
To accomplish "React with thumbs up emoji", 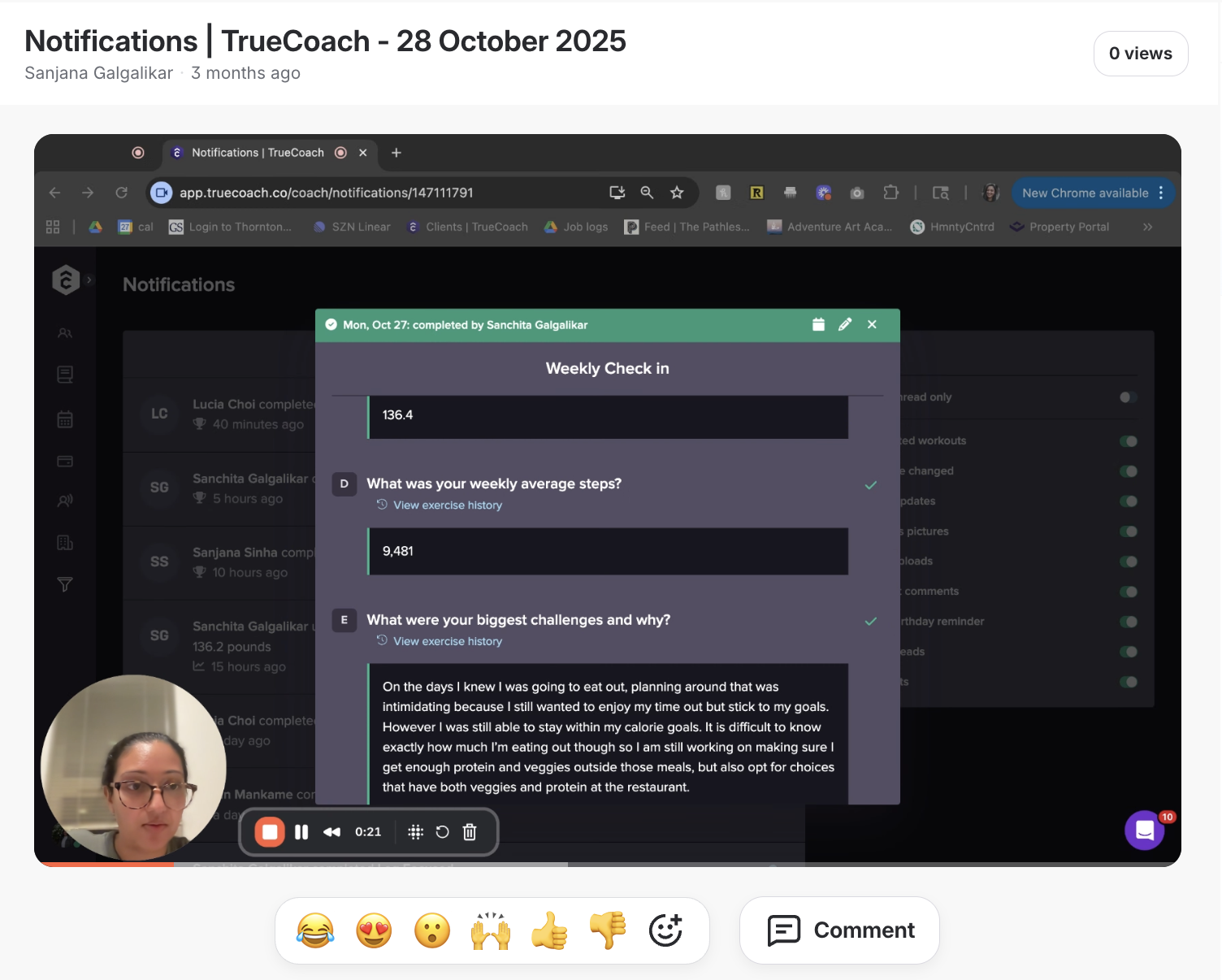I will [549, 930].
